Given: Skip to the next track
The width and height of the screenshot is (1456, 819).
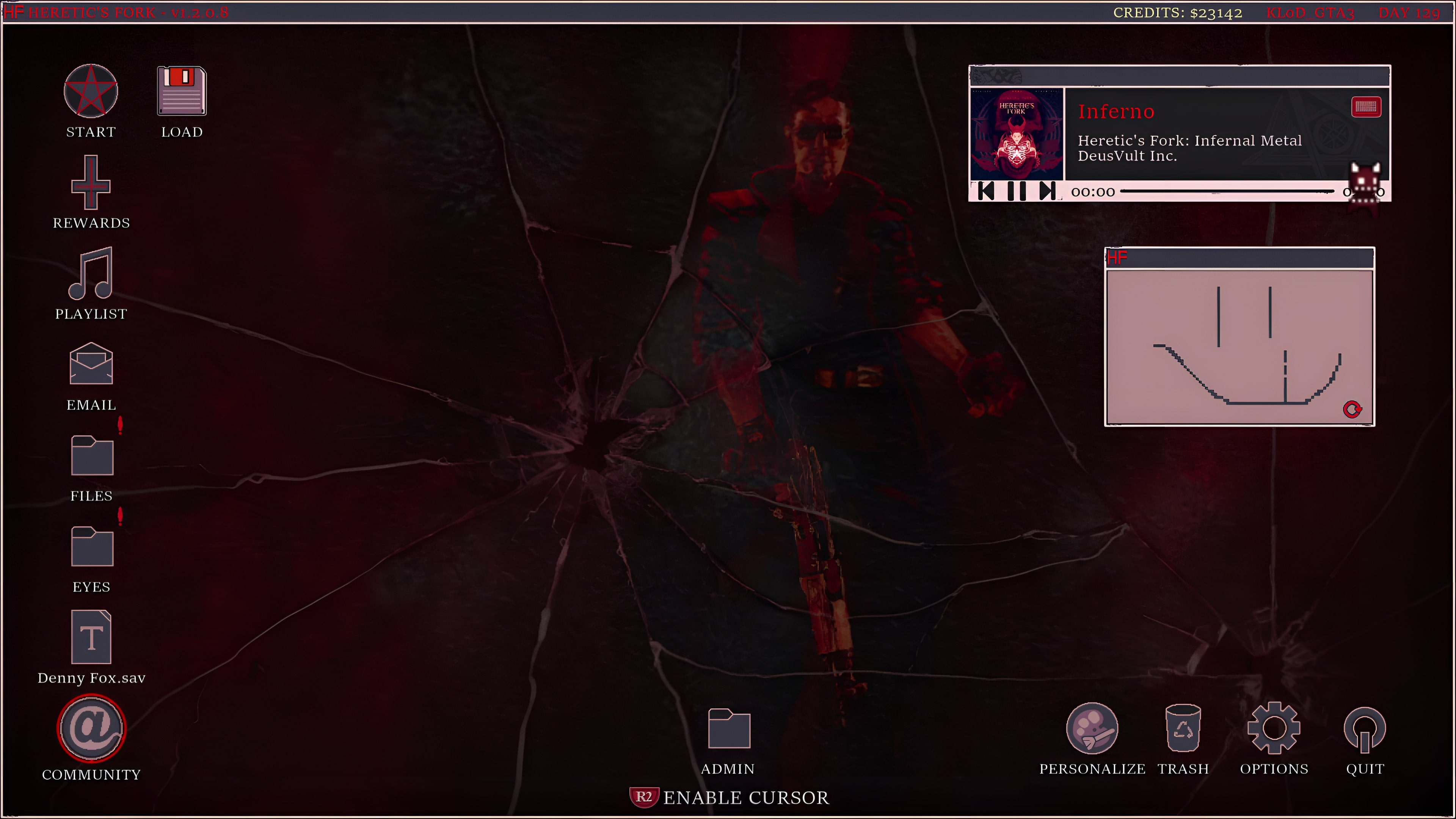Looking at the screenshot, I should point(1047,191).
